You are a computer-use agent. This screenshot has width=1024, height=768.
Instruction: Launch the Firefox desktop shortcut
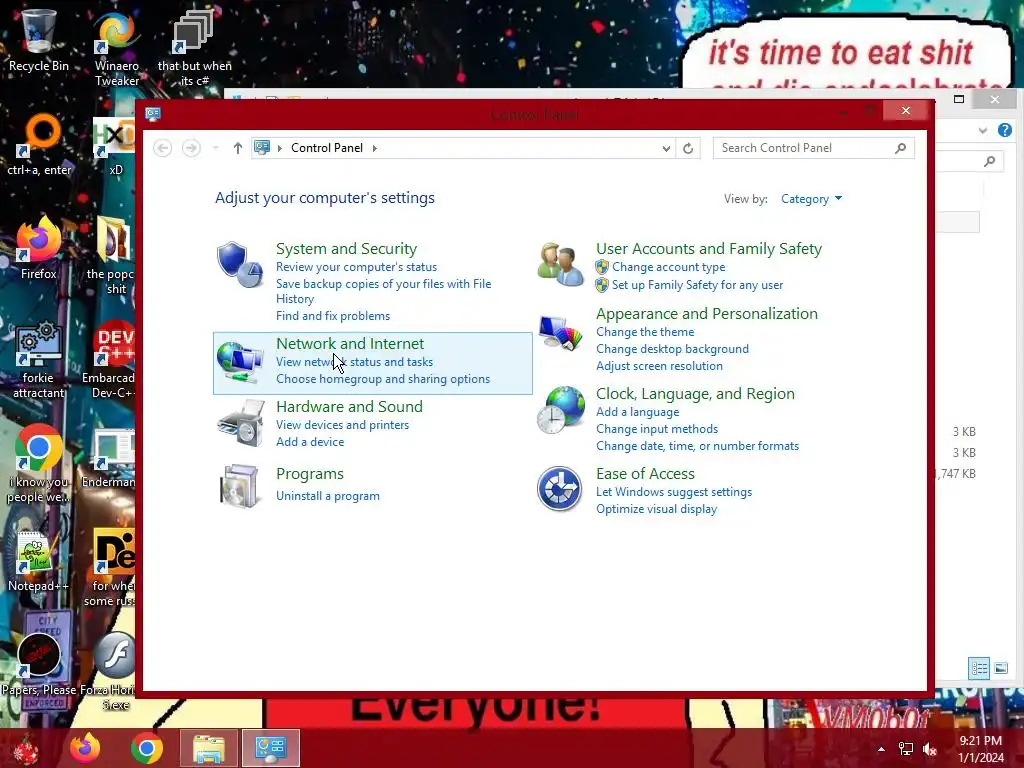coord(38,248)
